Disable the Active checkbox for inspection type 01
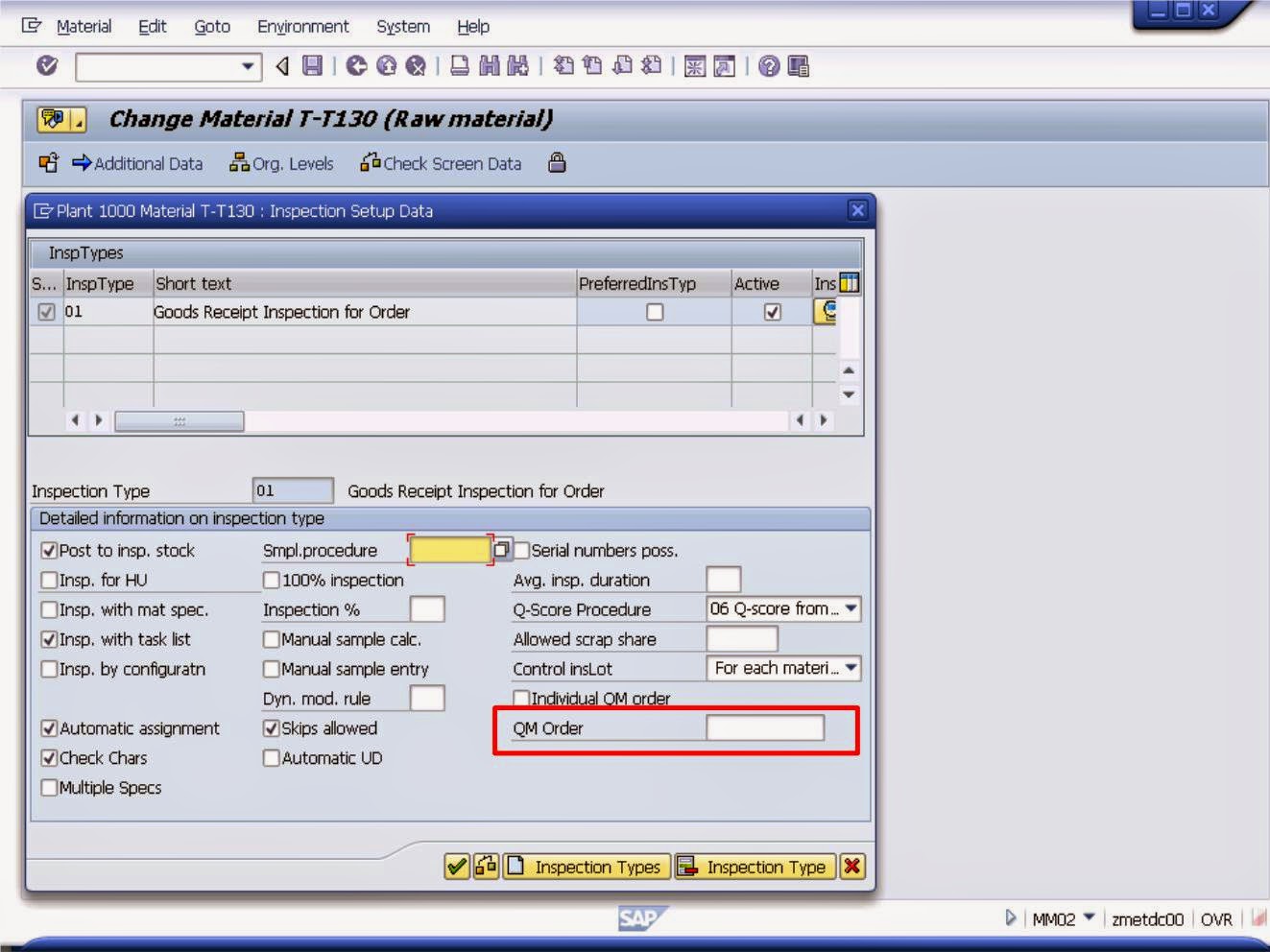1270x952 pixels. tap(772, 311)
